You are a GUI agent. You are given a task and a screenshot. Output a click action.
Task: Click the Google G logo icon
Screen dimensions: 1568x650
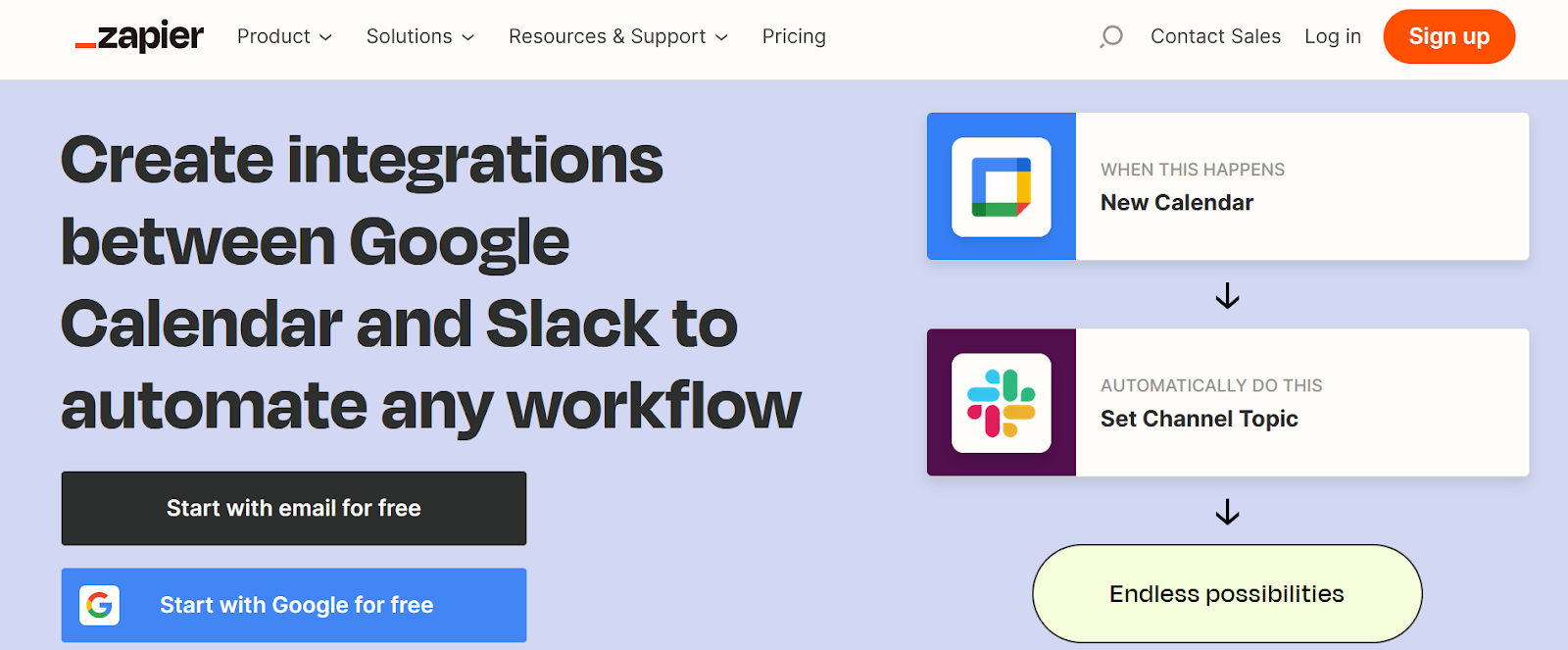click(x=99, y=605)
